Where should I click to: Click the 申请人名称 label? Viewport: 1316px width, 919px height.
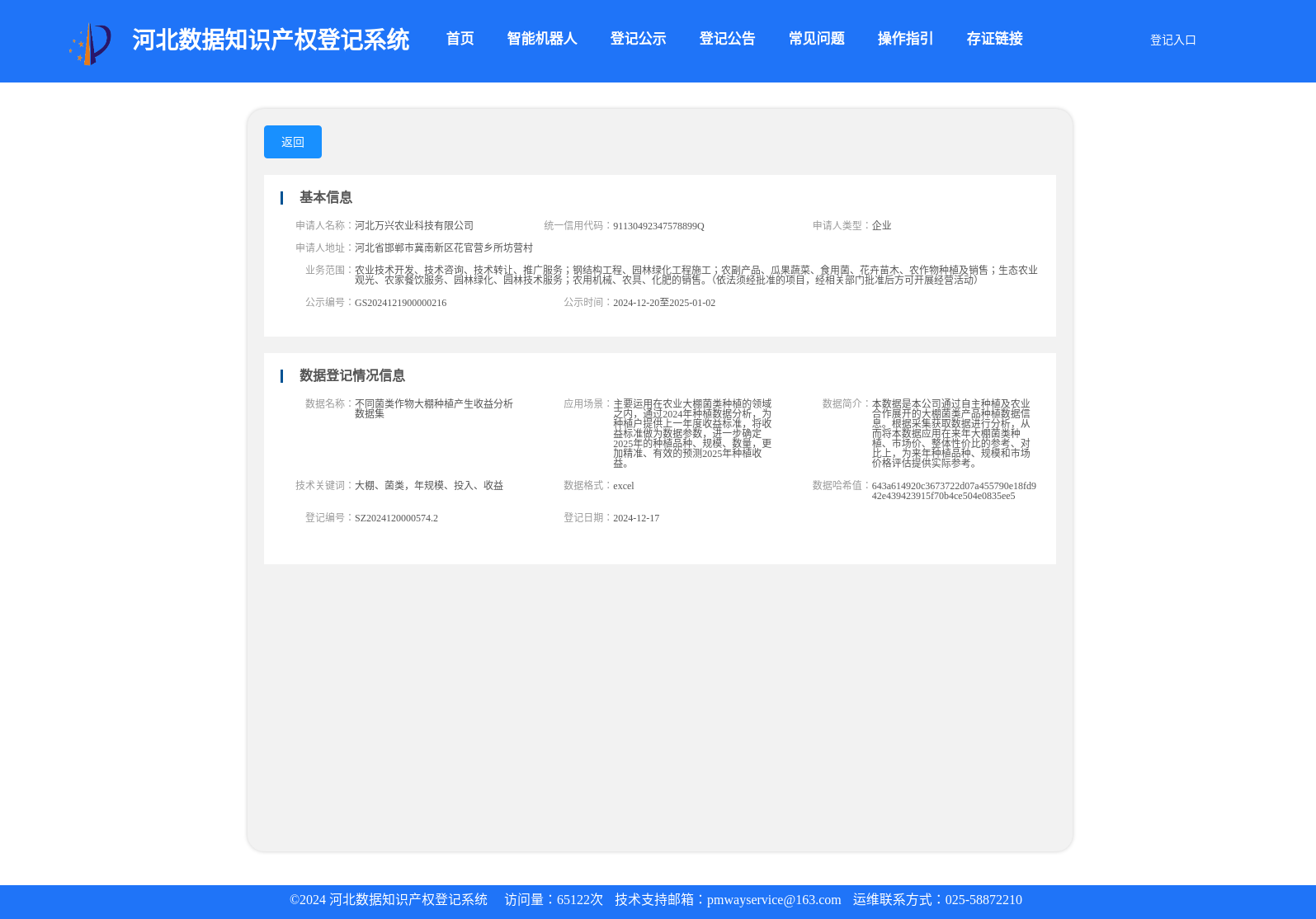[x=324, y=225]
